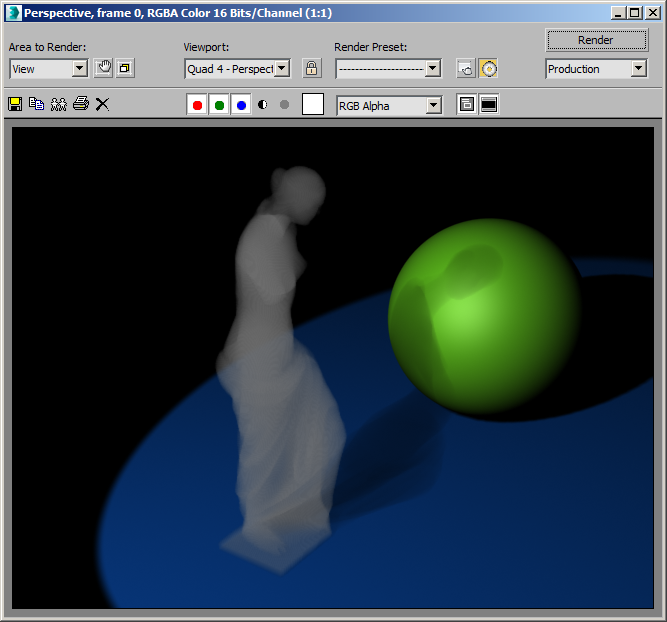Image resolution: width=667 pixels, height=622 pixels.
Task: Save the rendered image with floppy icon
Action: point(15,104)
